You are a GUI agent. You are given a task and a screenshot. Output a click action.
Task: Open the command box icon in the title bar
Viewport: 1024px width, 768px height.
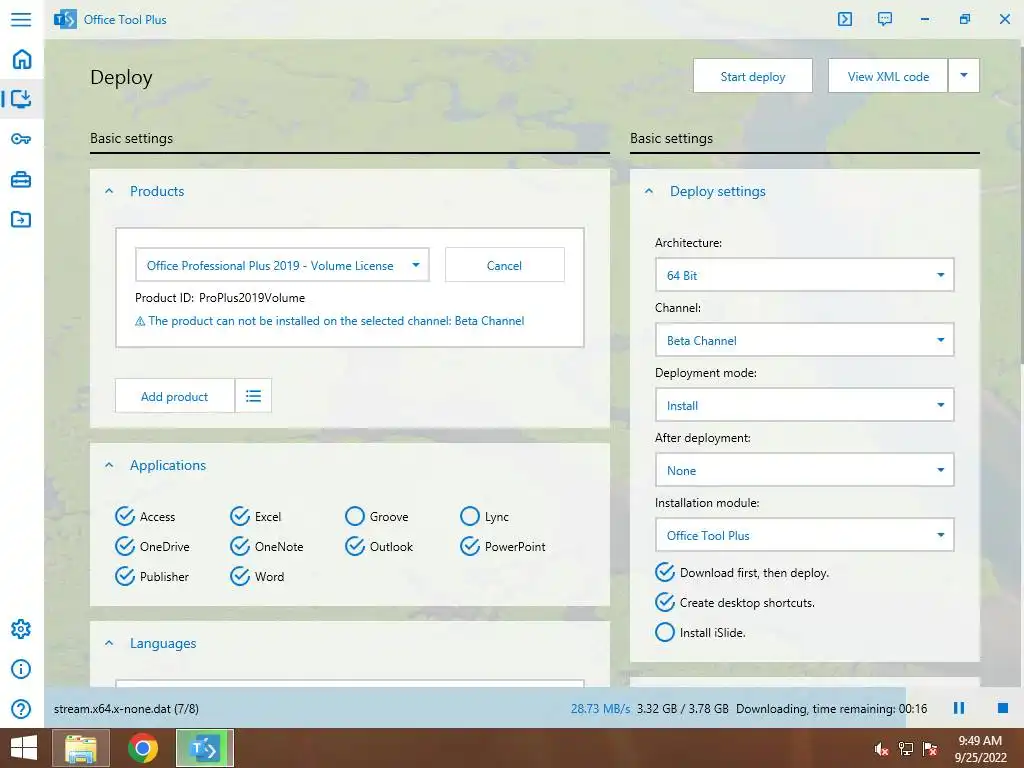[x=845, y=19]
